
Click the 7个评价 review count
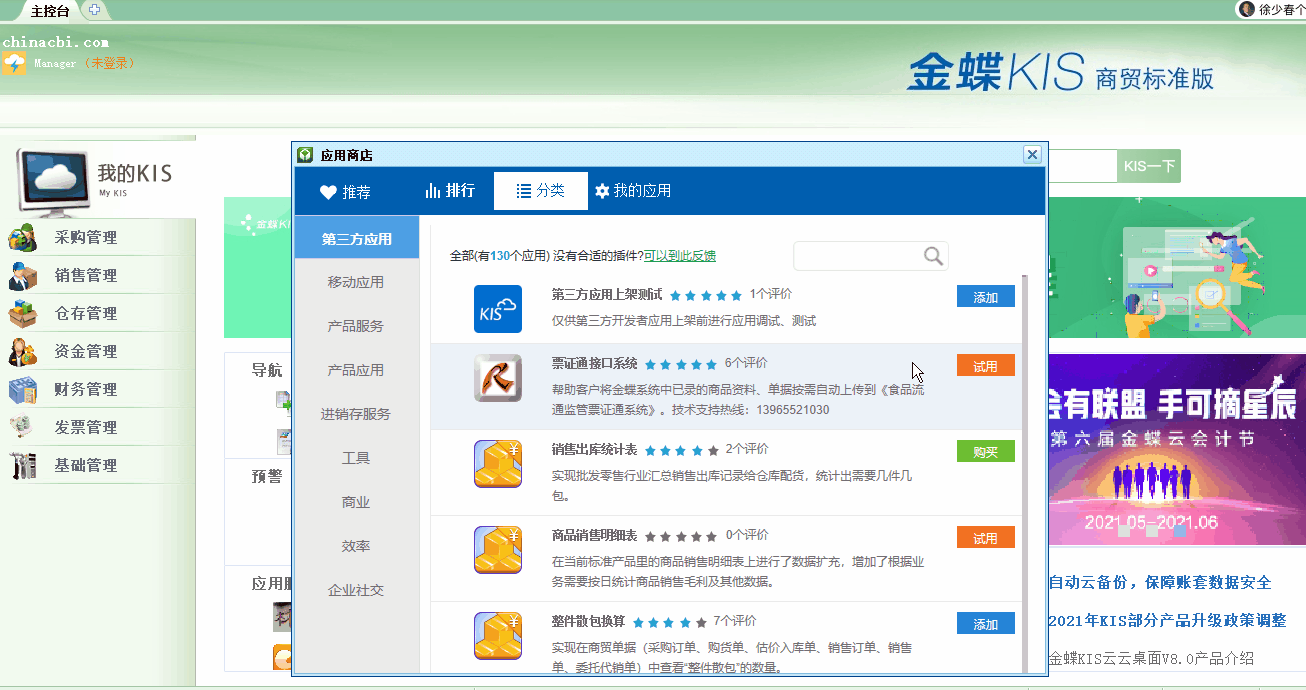(734, 621)
